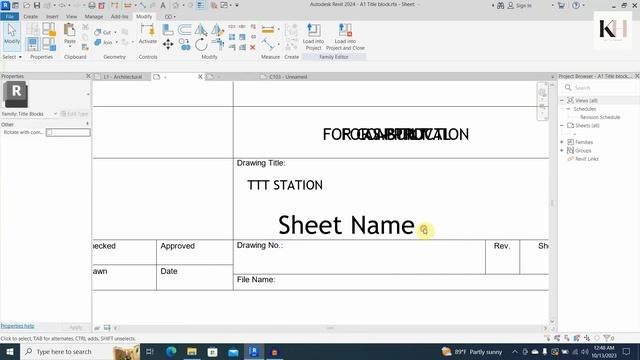
Task: Click the horizontal scrollbar of the drawing view
Action: (x=330, y=328)
